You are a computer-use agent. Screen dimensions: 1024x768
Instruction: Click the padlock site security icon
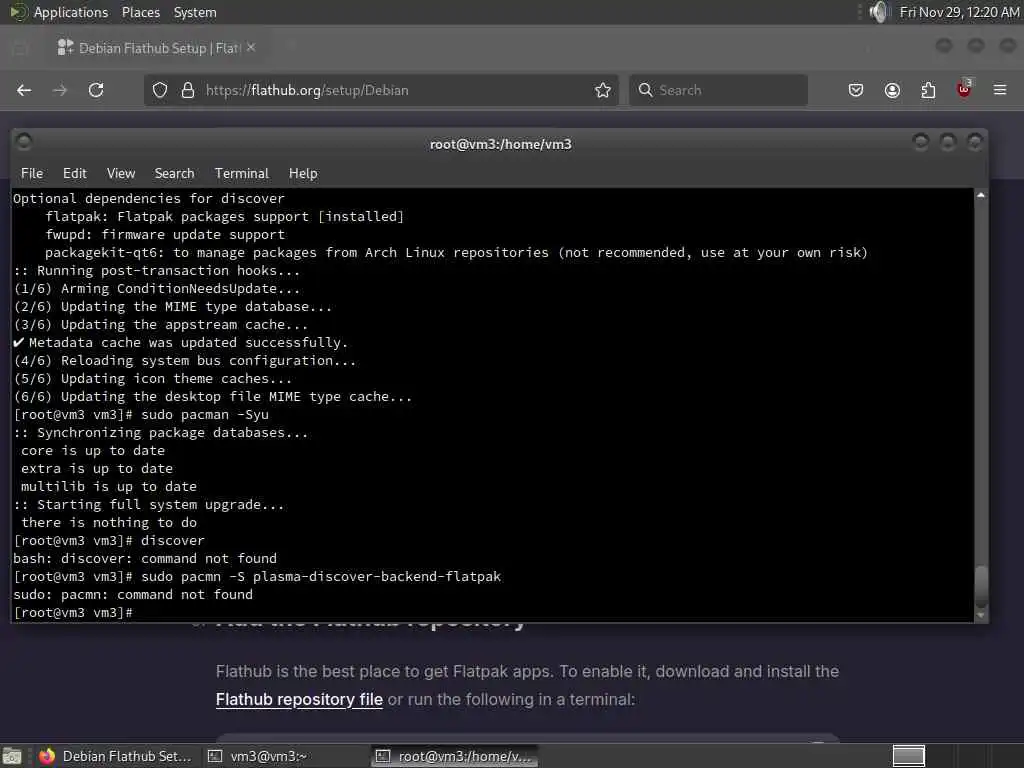point(188,90)
